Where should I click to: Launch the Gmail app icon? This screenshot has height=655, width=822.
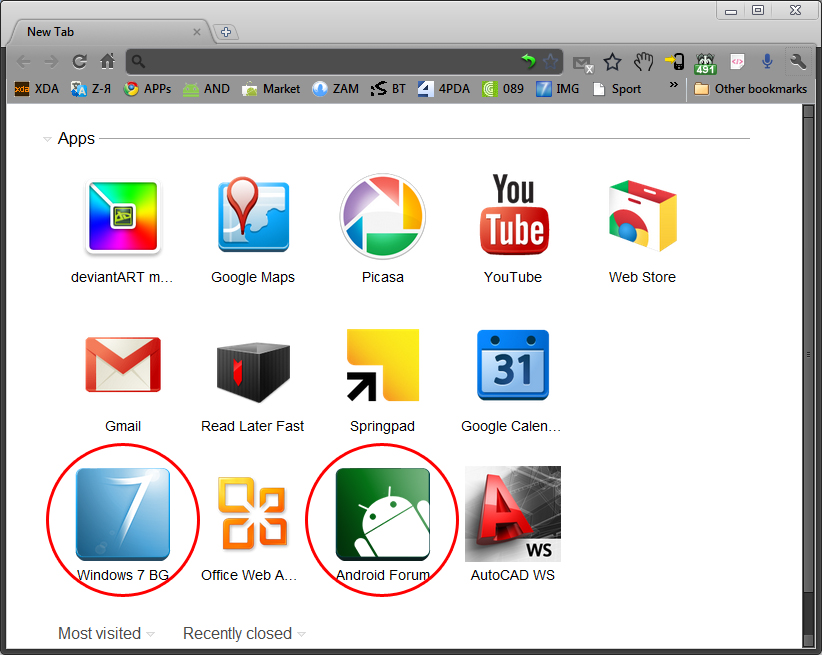123,364
